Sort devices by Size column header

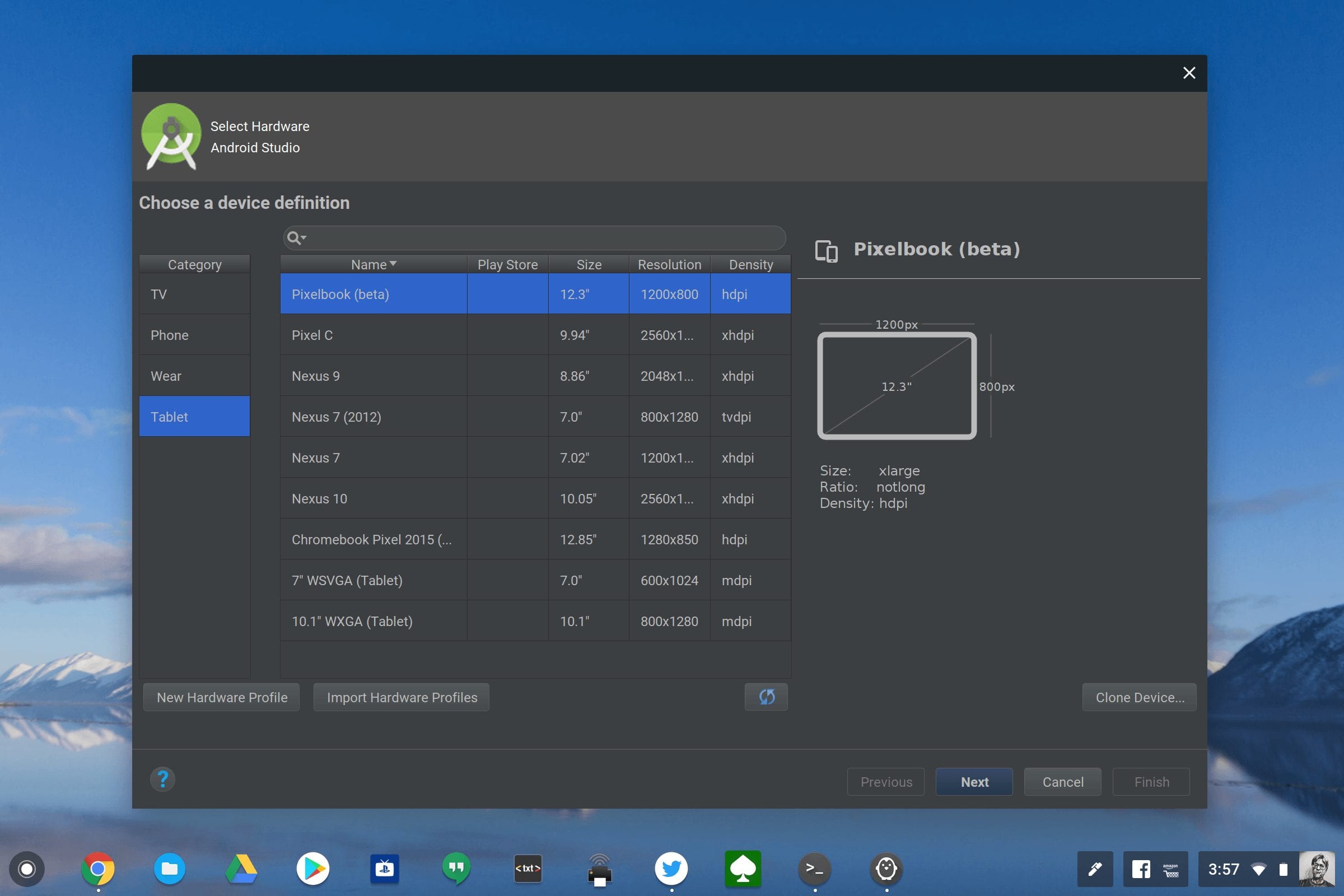(x=589, y=264)
